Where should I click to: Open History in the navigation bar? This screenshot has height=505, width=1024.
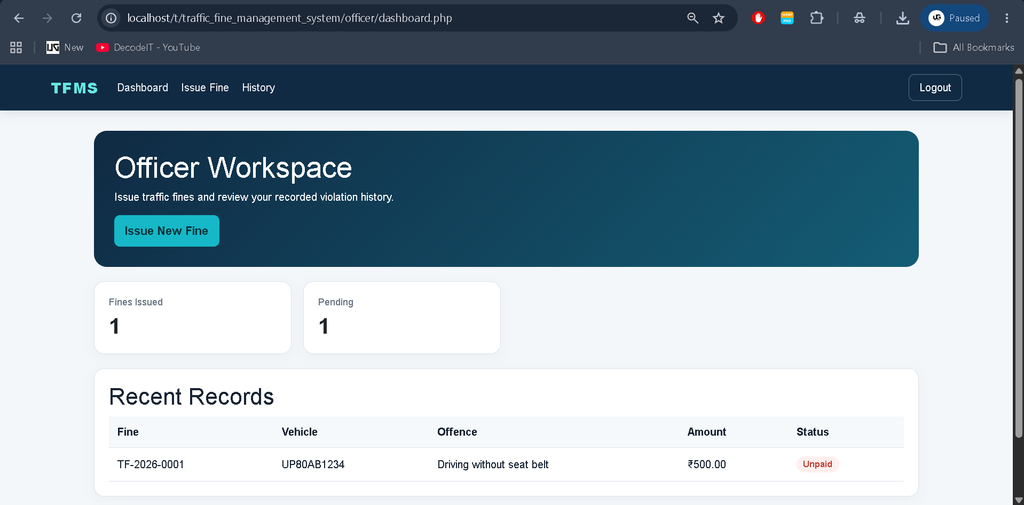259,88
